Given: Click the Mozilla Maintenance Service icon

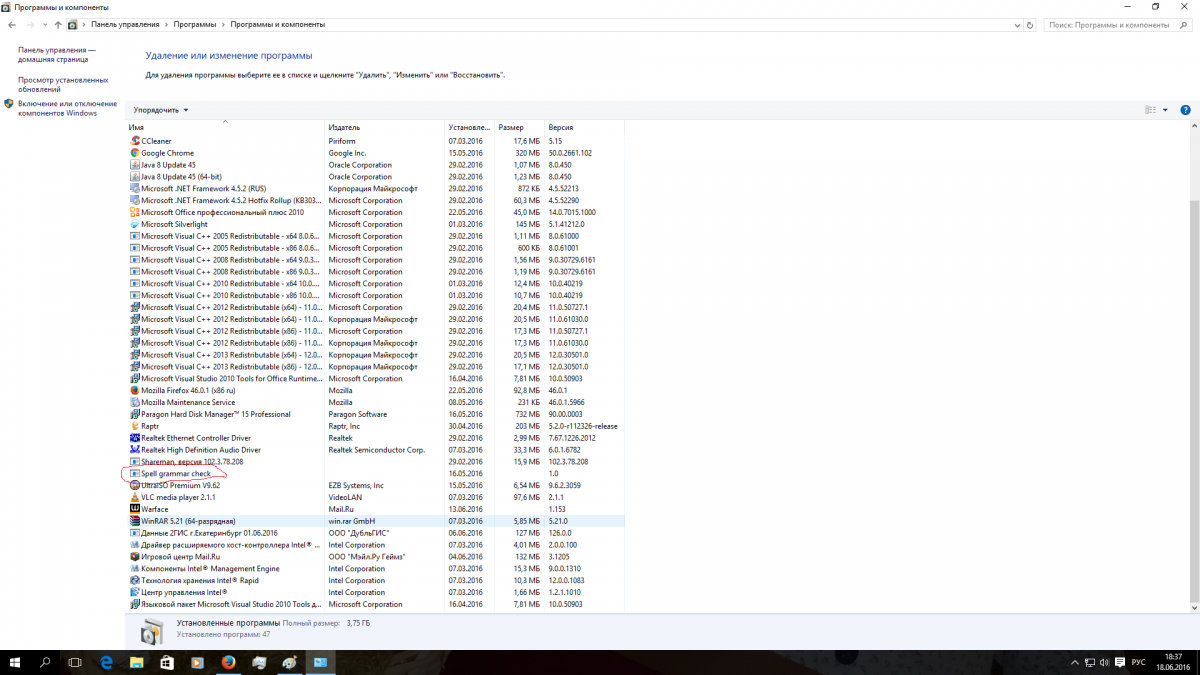Looking at the screenshot, I should [135, 402].
